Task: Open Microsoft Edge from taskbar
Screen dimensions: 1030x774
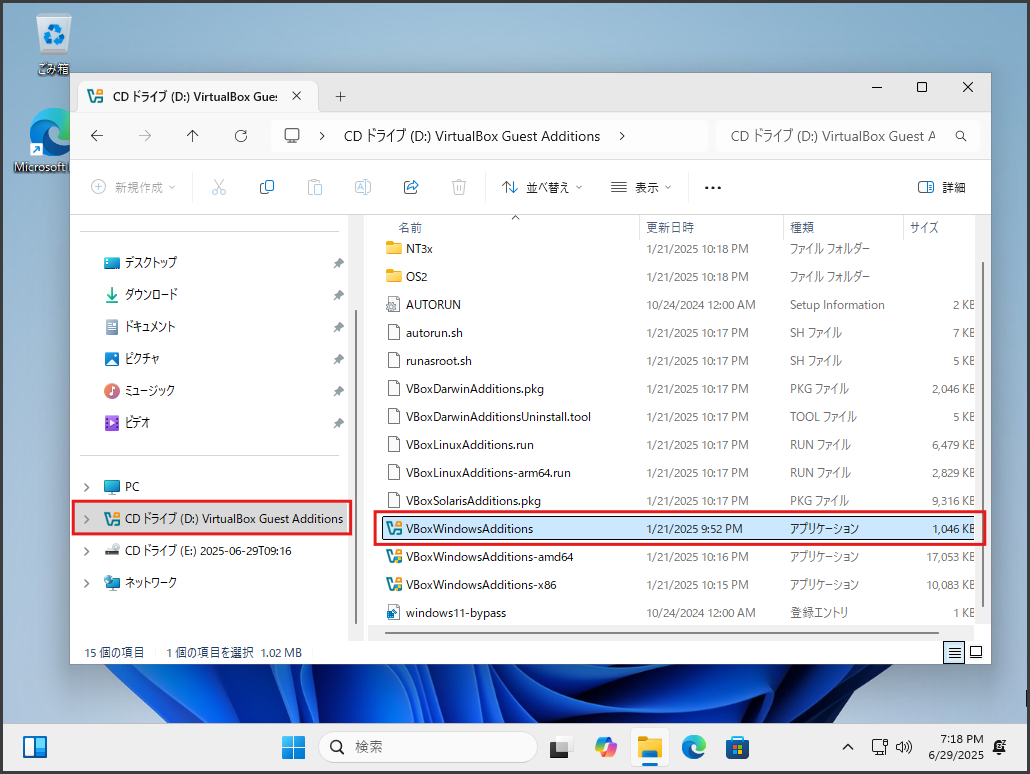Action: (x=694, y=747)
